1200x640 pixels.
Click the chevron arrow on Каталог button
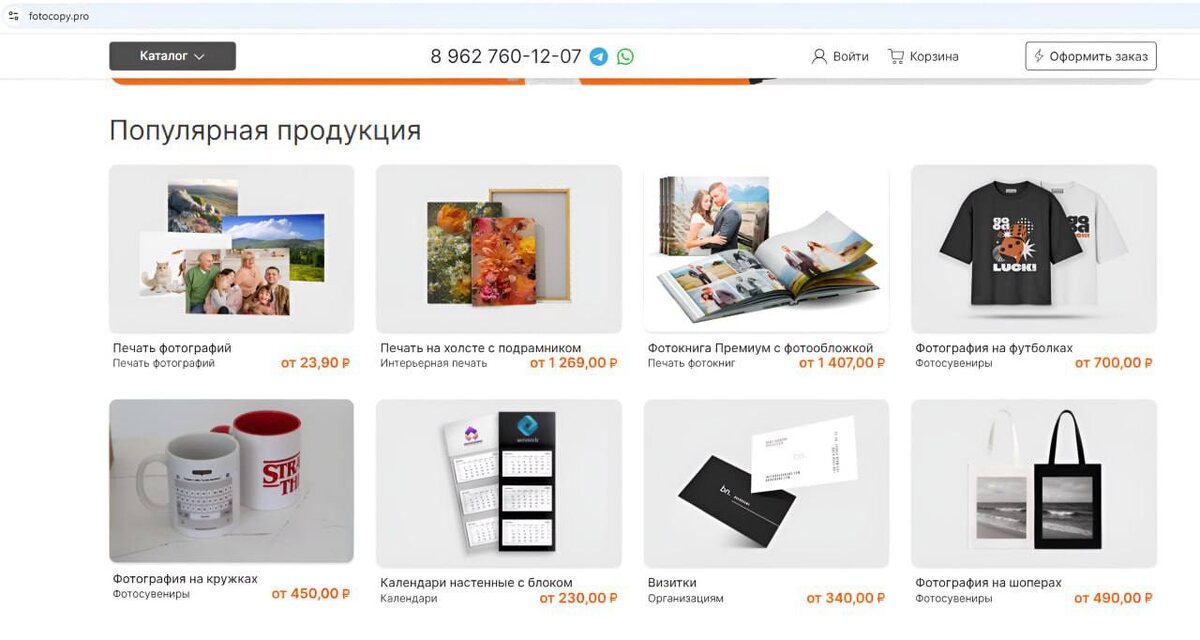[199, 57]
